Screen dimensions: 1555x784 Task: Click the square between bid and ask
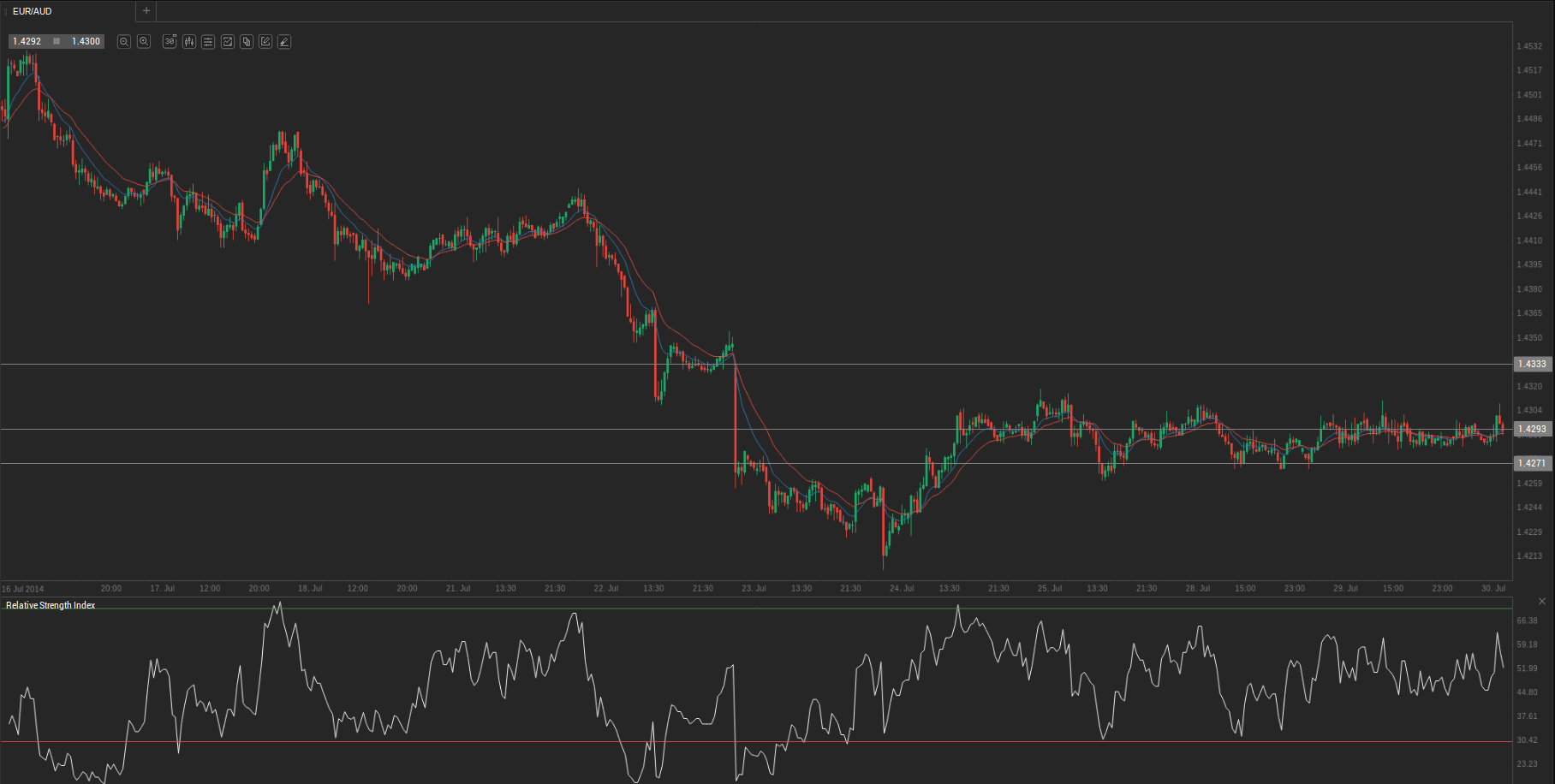coord(57,41)
